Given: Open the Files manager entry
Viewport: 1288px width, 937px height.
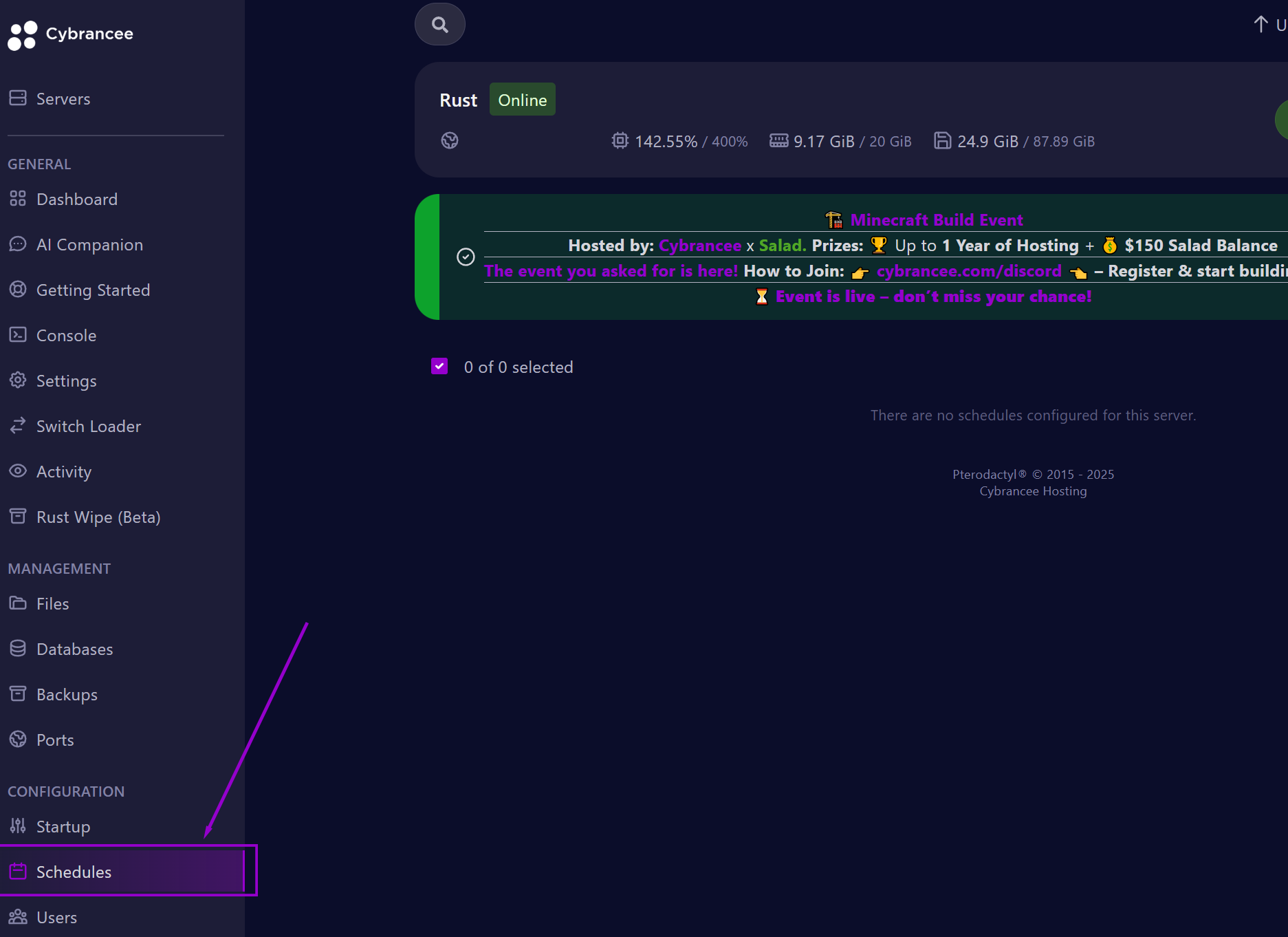Looking at the screenshot, I should (x=52, y=604).
